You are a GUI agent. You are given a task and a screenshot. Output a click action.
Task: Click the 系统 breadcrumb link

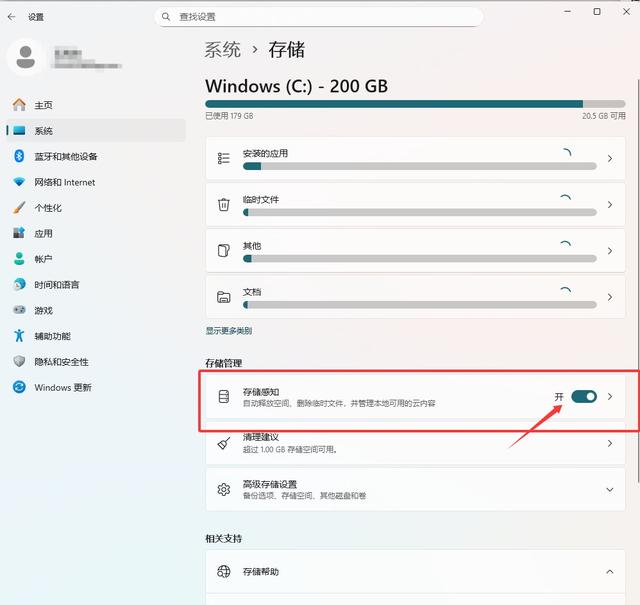coord(222,50)
